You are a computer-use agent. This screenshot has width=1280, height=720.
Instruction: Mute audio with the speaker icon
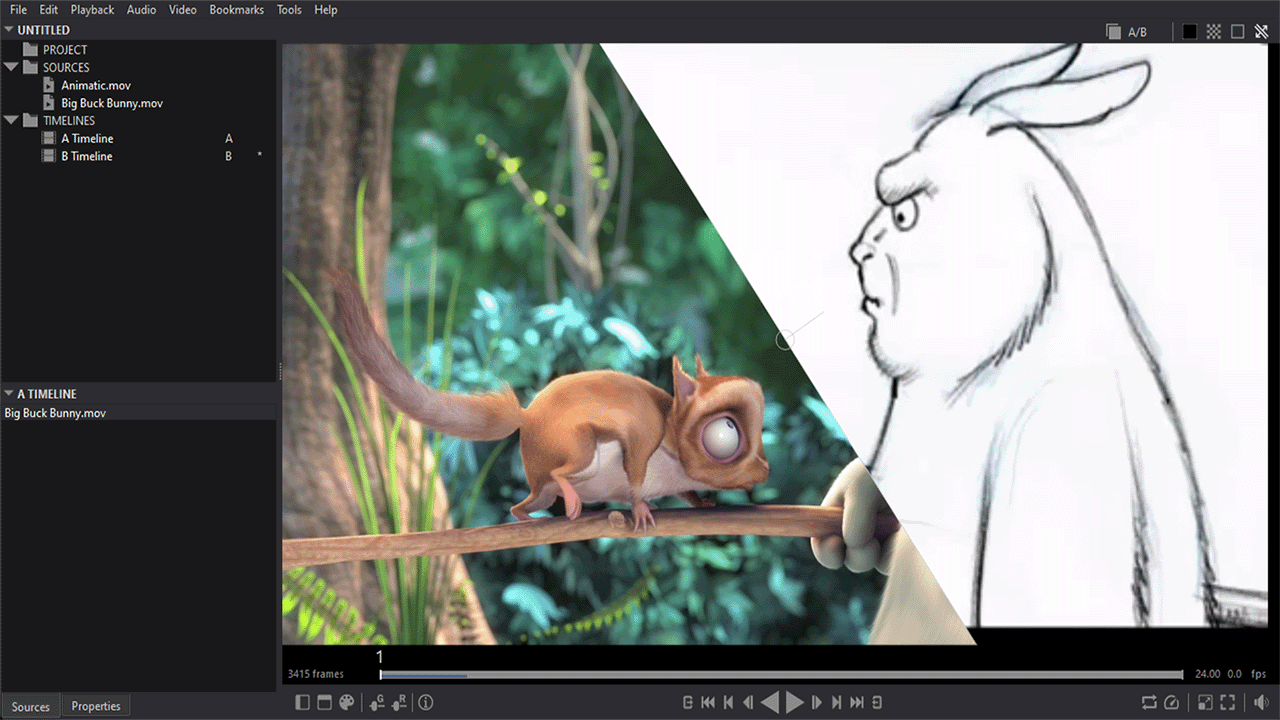click(1262, 703)
